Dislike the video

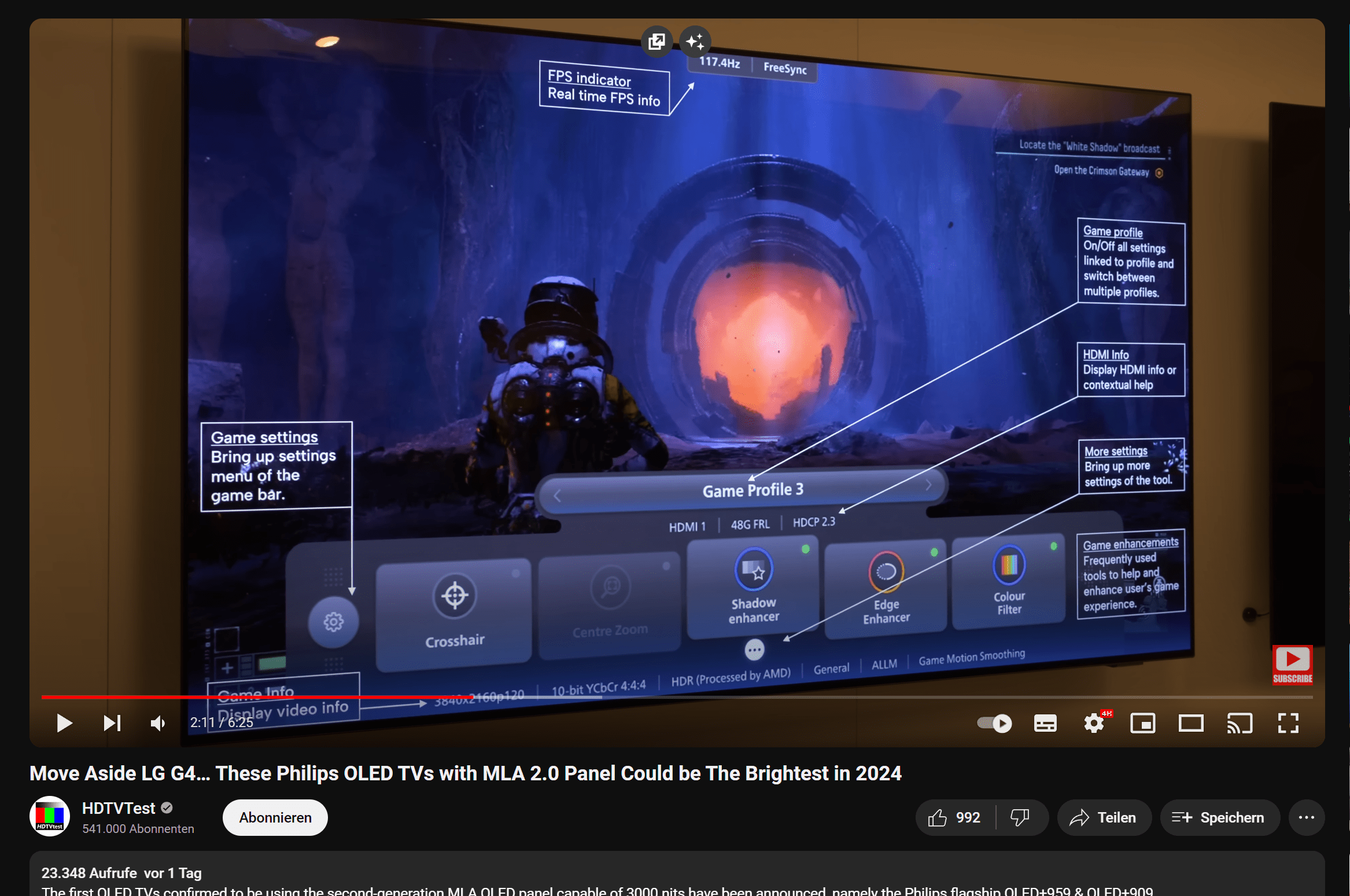pos(1020,817)
